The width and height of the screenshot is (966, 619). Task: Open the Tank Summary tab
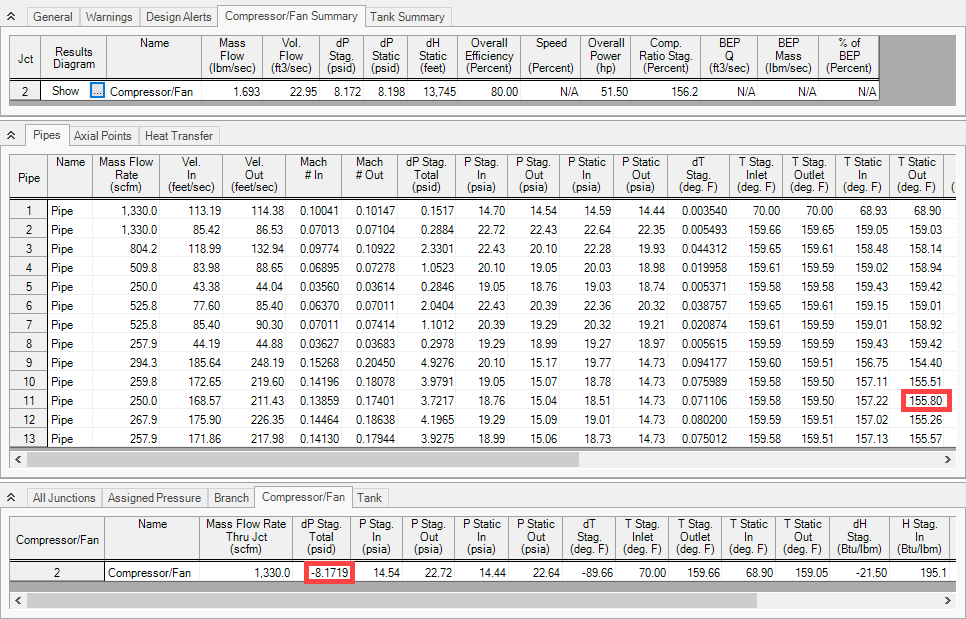pos(408,16)
